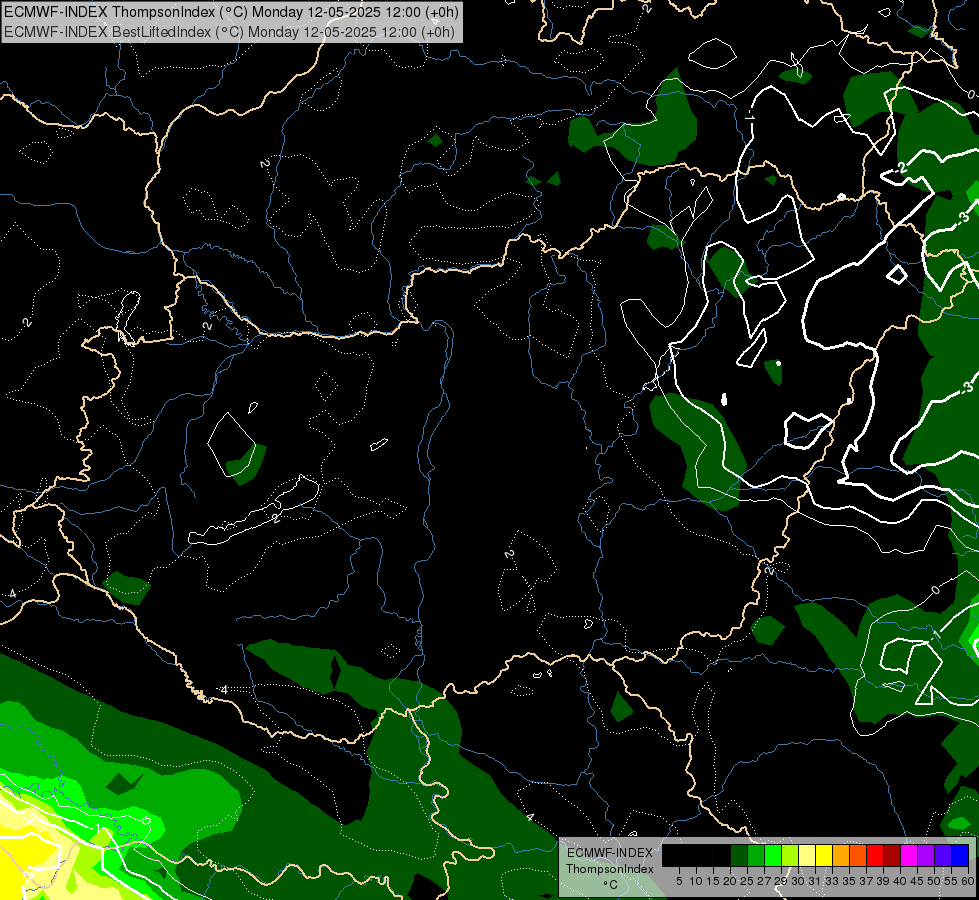Click the legend label ThompsonIndex
The width and height of the screenshot is (979, 900).
[x=610, y=869]
